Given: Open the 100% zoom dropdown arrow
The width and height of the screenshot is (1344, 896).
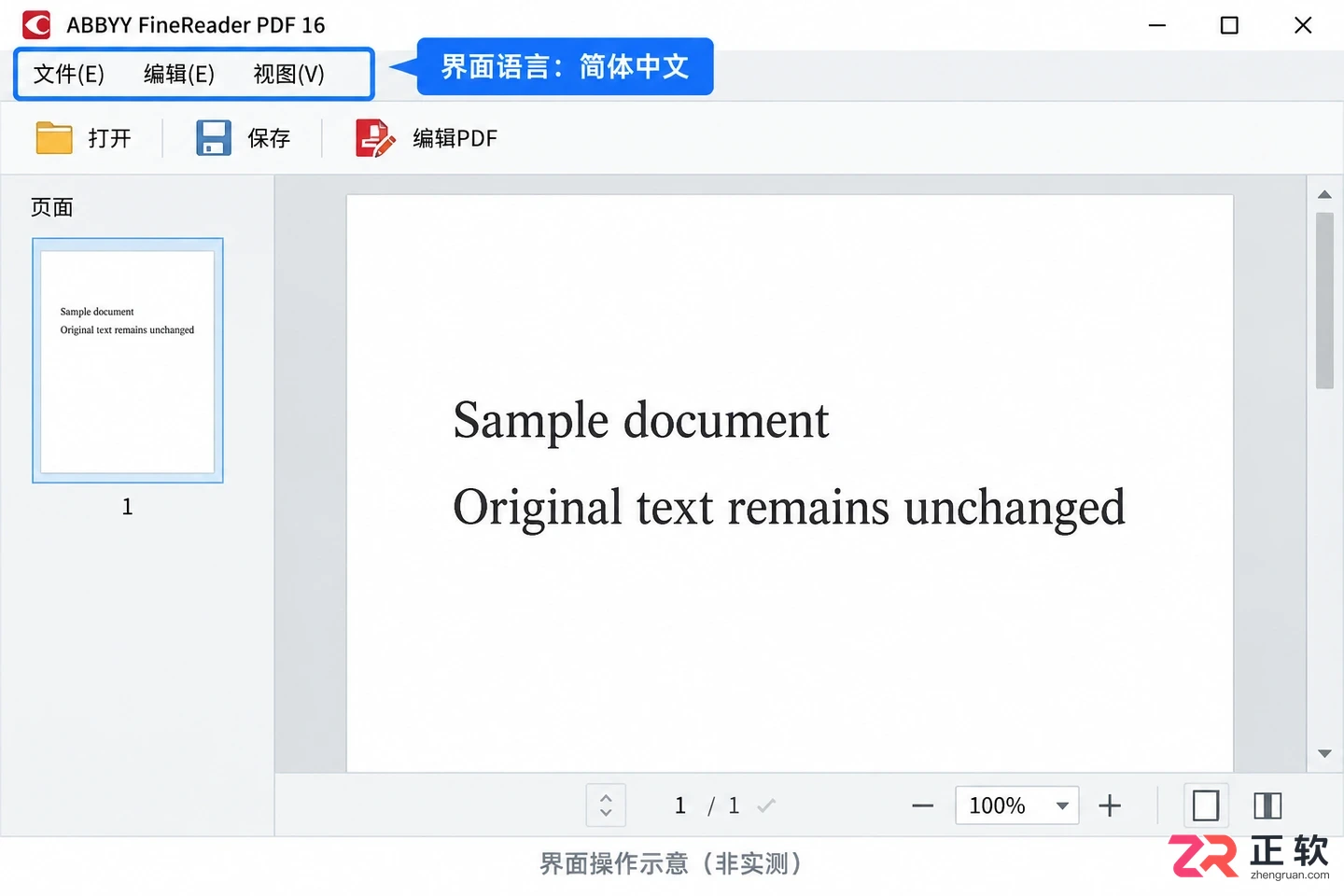Looking at the screenshot, I should (1062, 805).
